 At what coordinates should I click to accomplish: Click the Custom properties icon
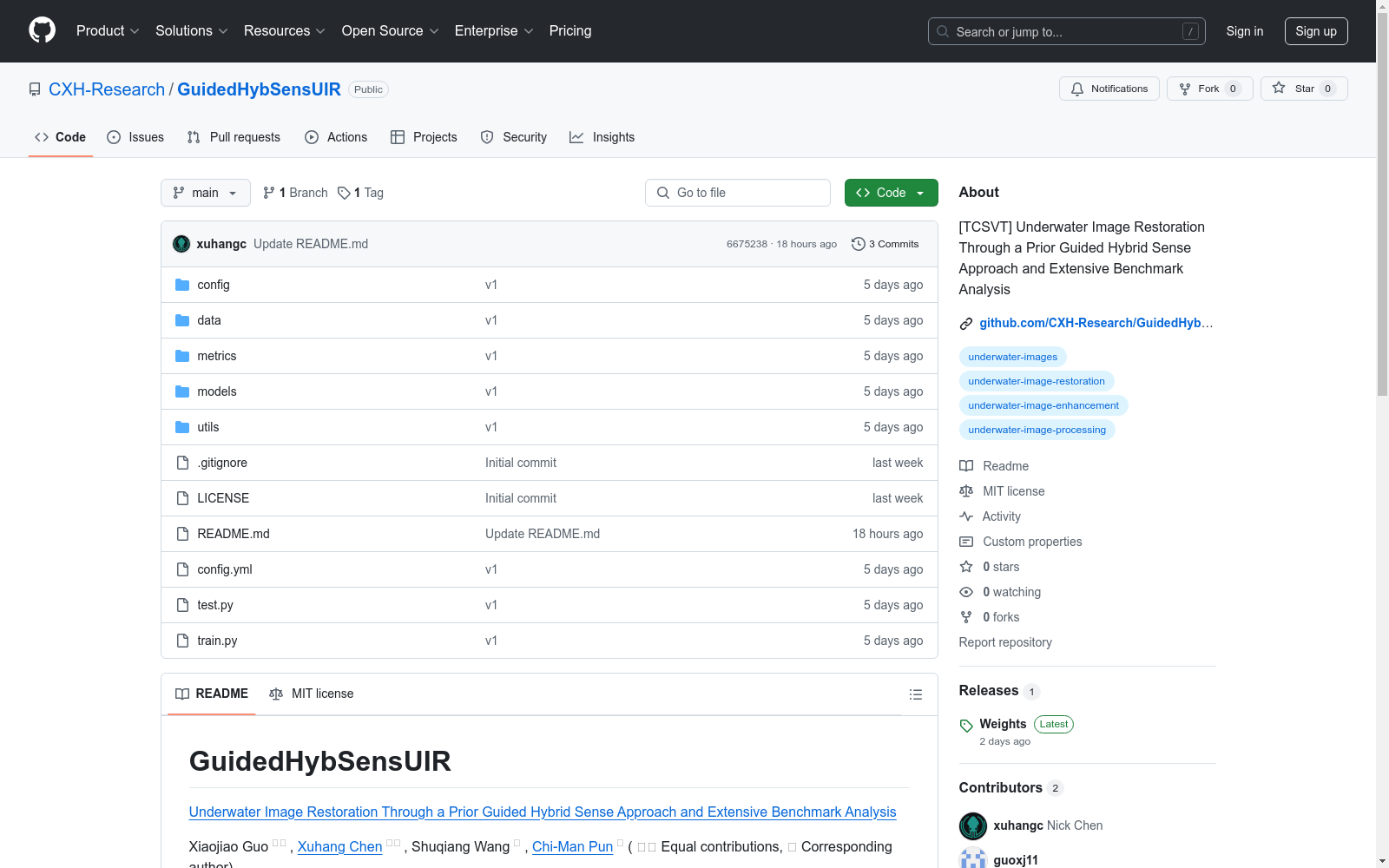coord(966,542)
